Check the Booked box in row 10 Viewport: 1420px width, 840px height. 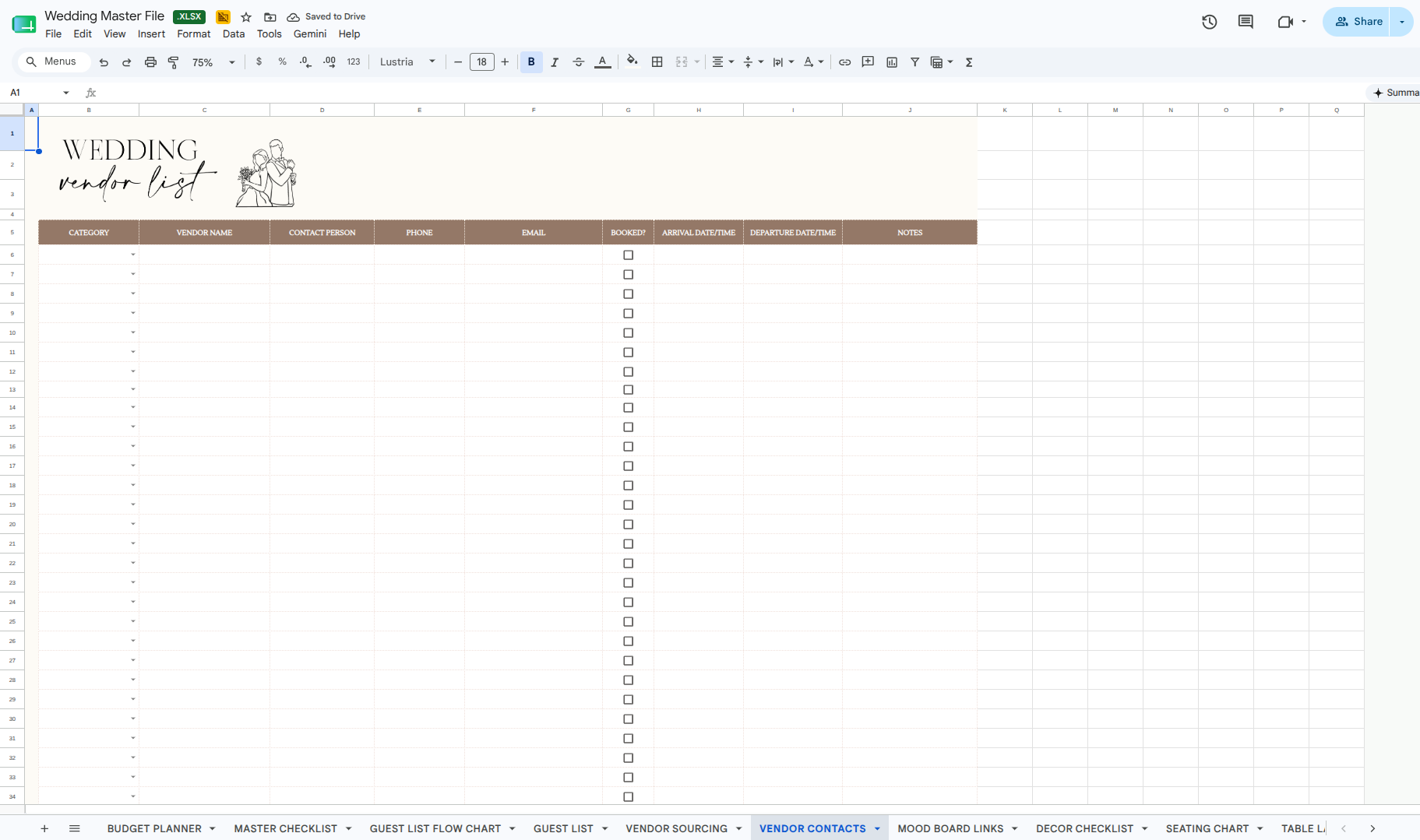point(628,332)
